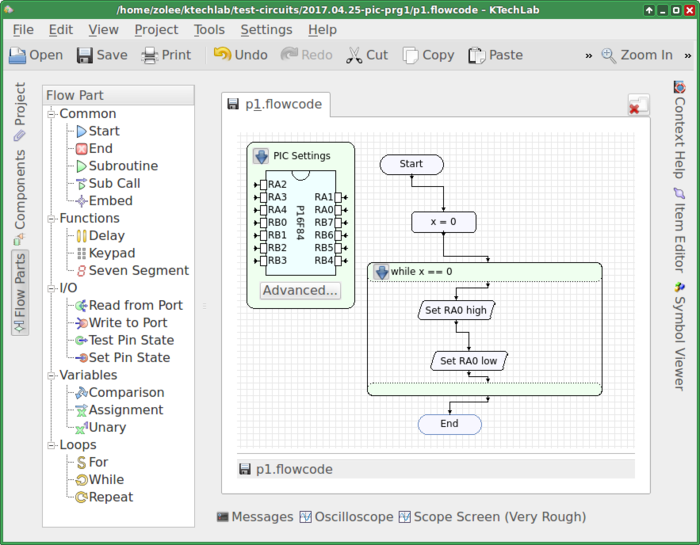700x545 pixels.
Task: Select the While loop part
Action: point(106,480)
